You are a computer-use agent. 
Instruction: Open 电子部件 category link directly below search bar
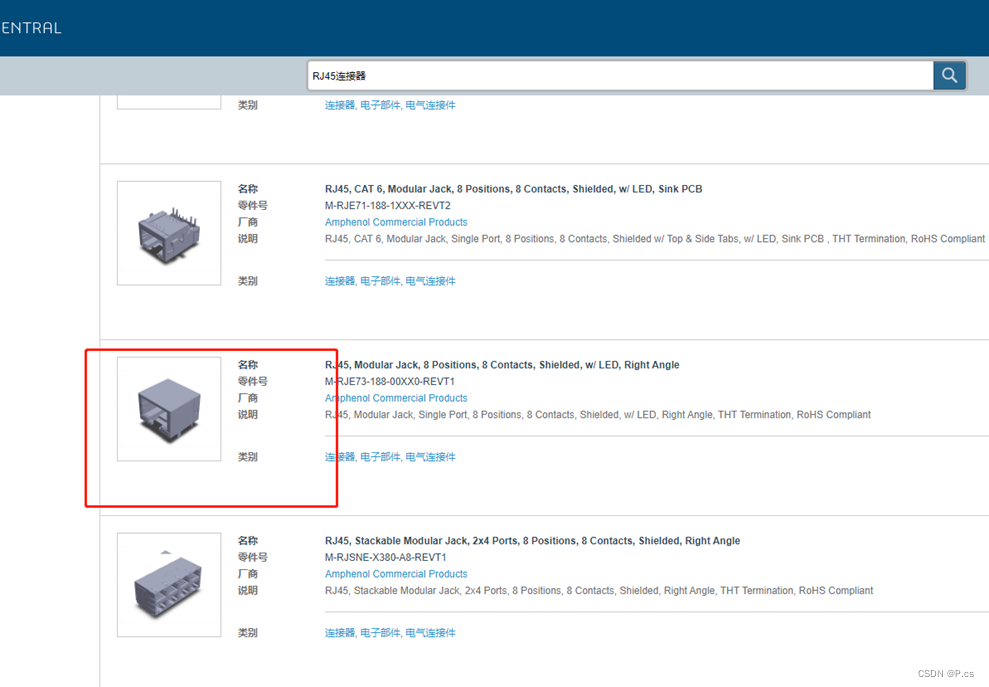tap(380, 105)
